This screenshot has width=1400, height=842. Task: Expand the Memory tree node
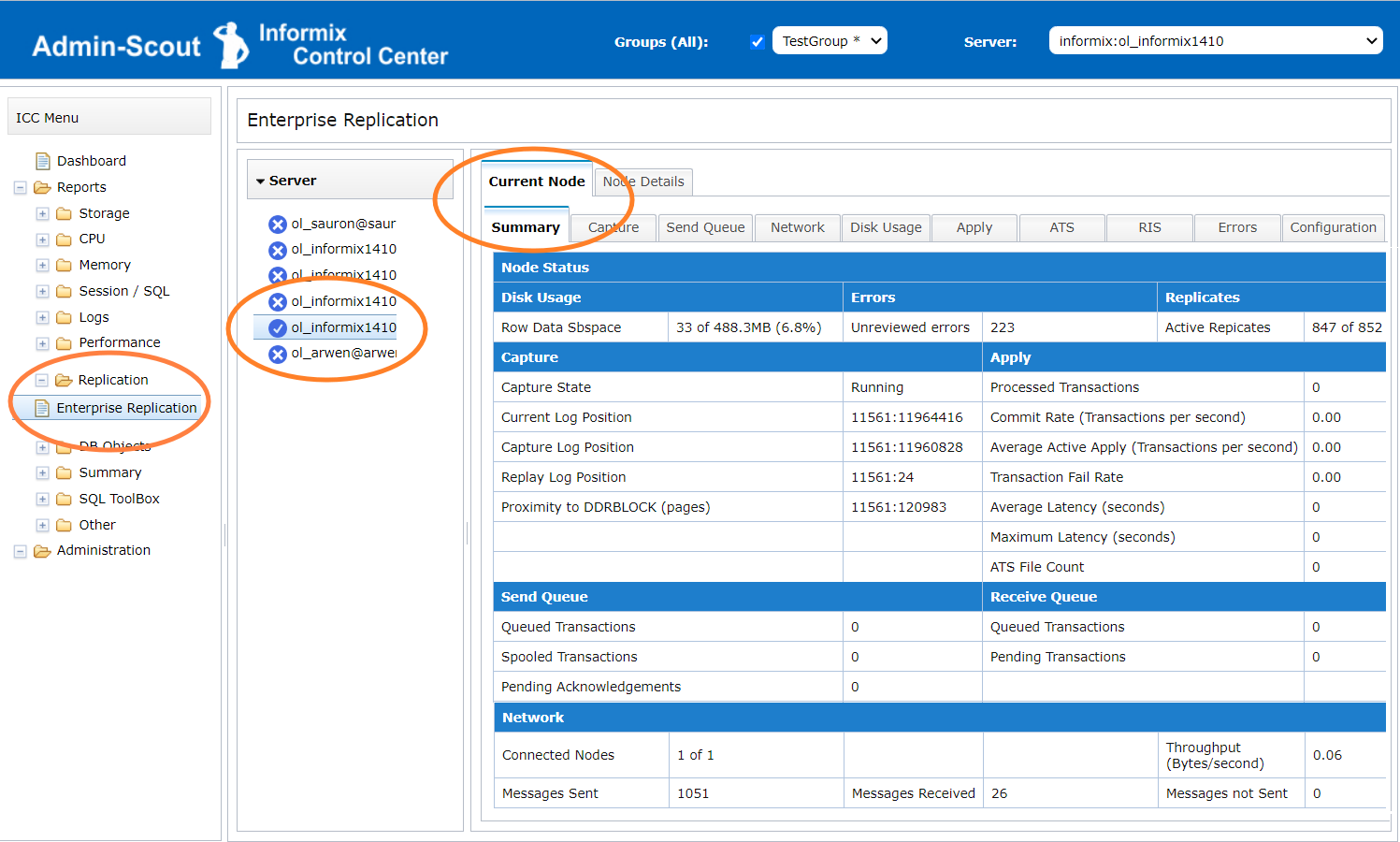[x=42, y=266]
